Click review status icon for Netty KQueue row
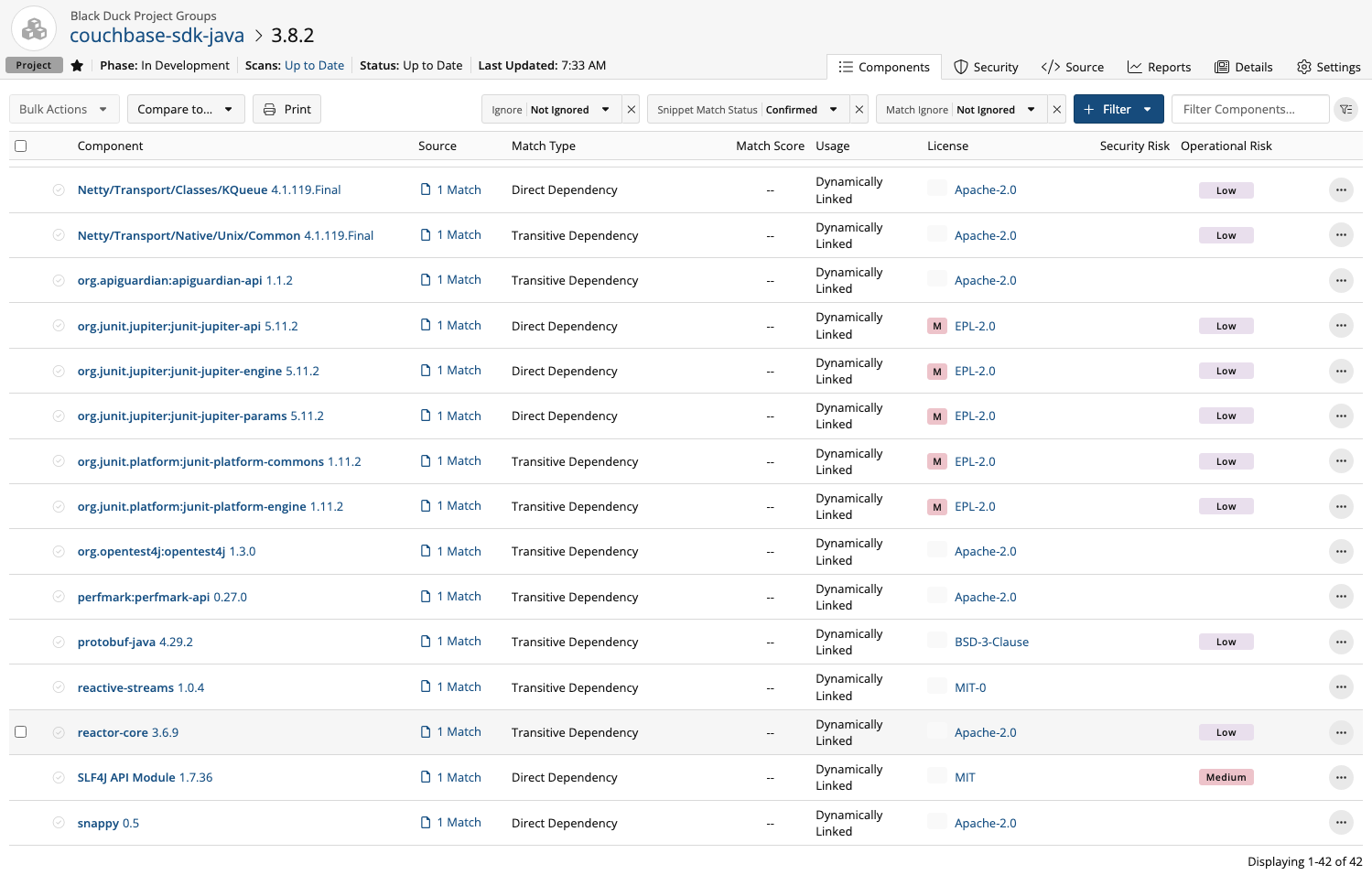The width and height of the screenshot is (1372, 875). (x=59, y=190)
